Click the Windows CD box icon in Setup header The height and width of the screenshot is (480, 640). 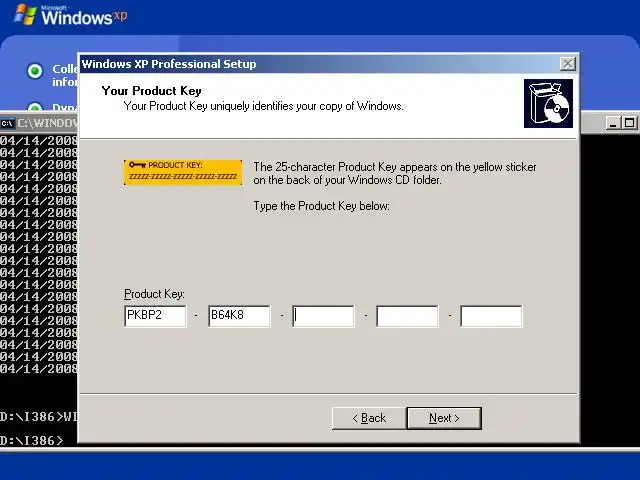pos(548,104)
